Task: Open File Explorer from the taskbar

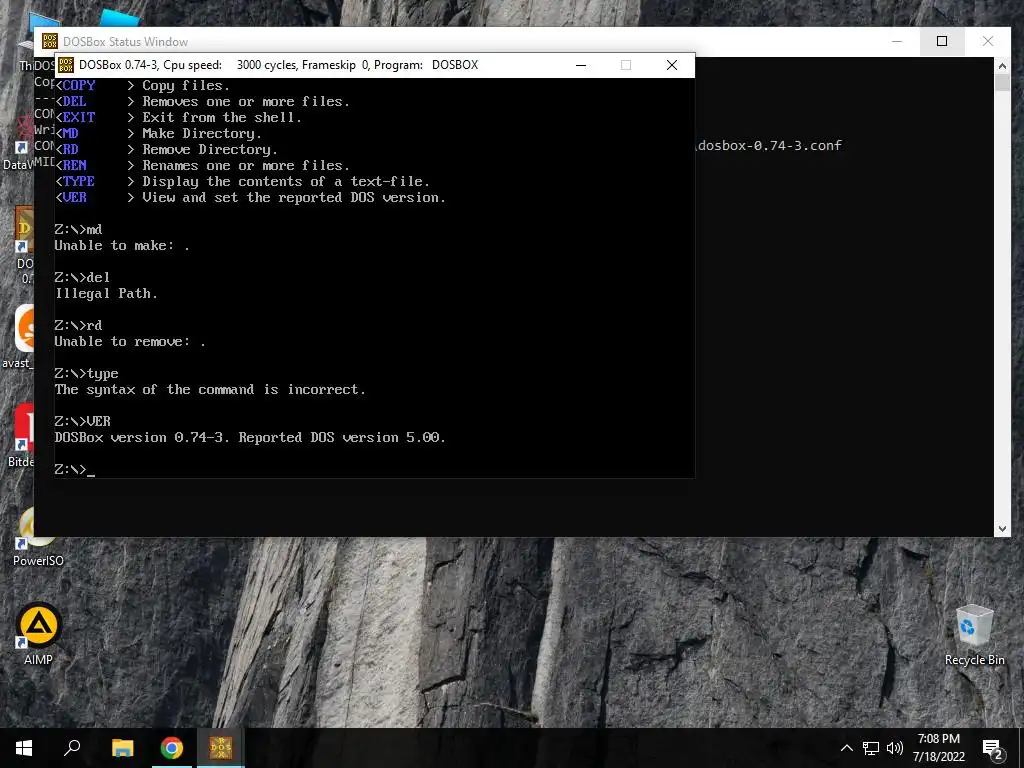Action: click(122, 748)
